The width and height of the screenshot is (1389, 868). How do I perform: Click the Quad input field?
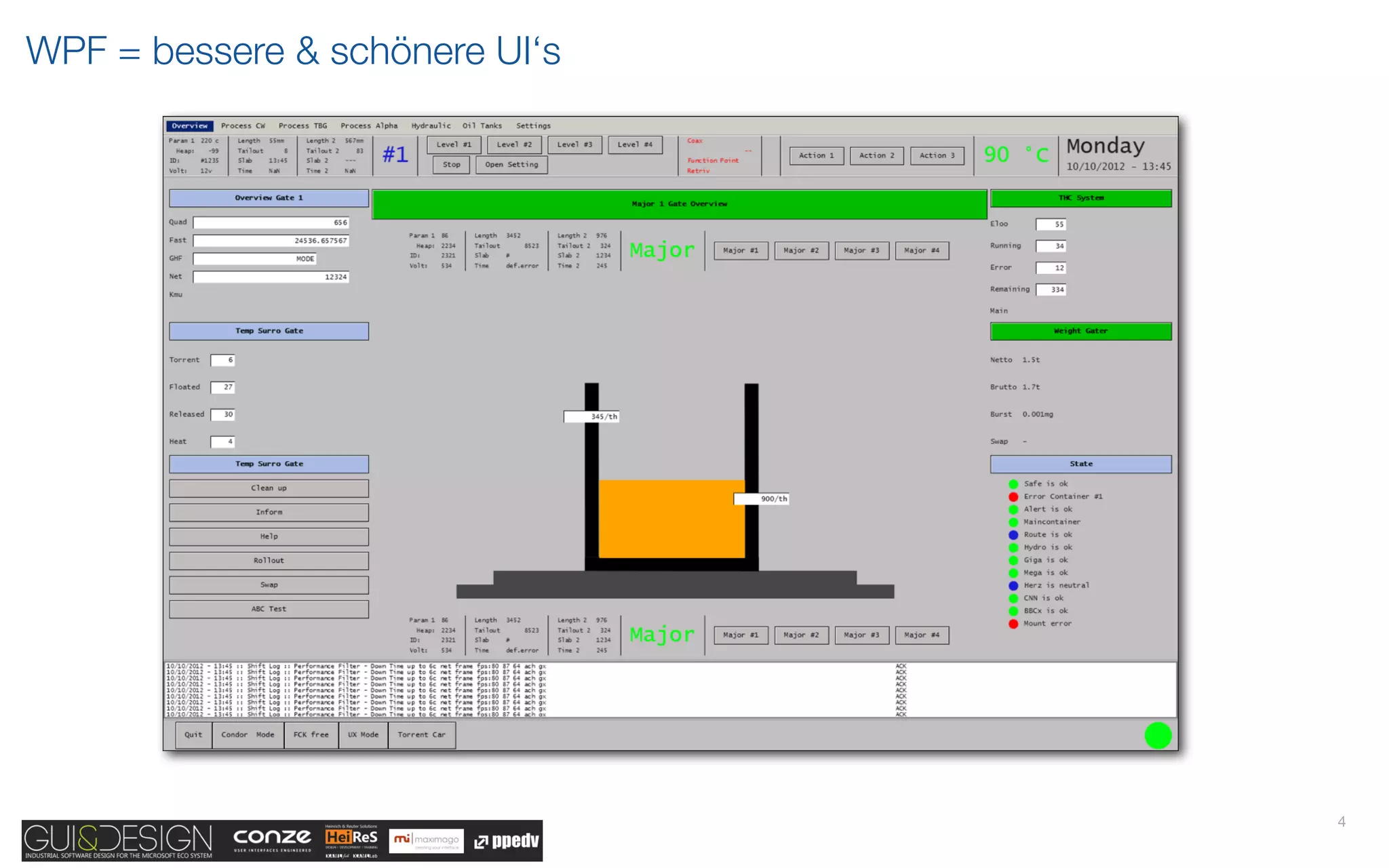[271, 223]
